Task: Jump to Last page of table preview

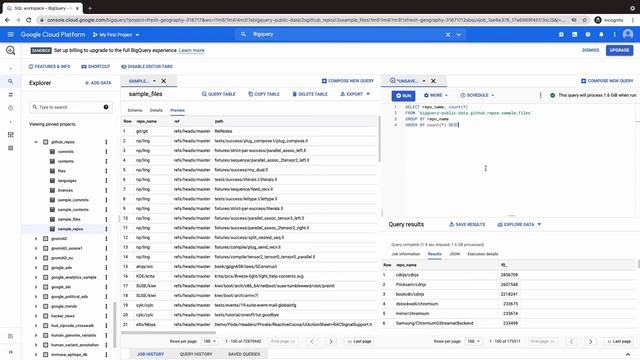Action: click(x=359, y=341)
